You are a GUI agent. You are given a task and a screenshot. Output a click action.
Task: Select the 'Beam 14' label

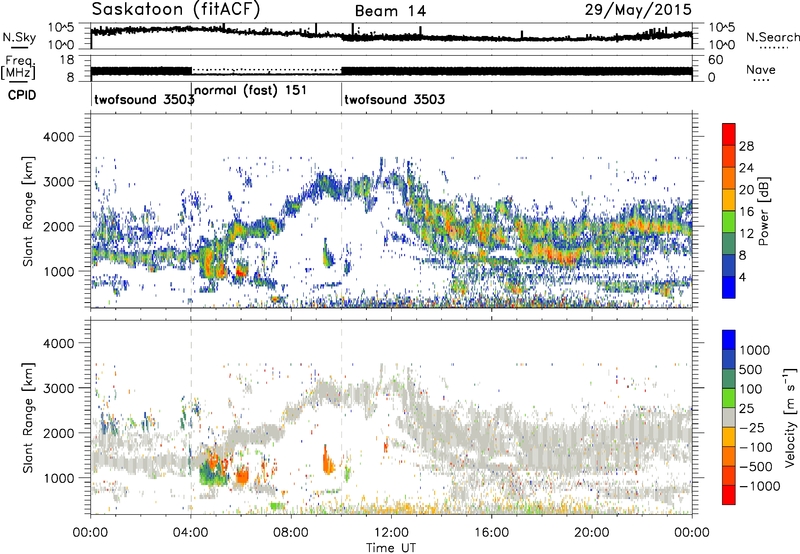tap(390, 11)
